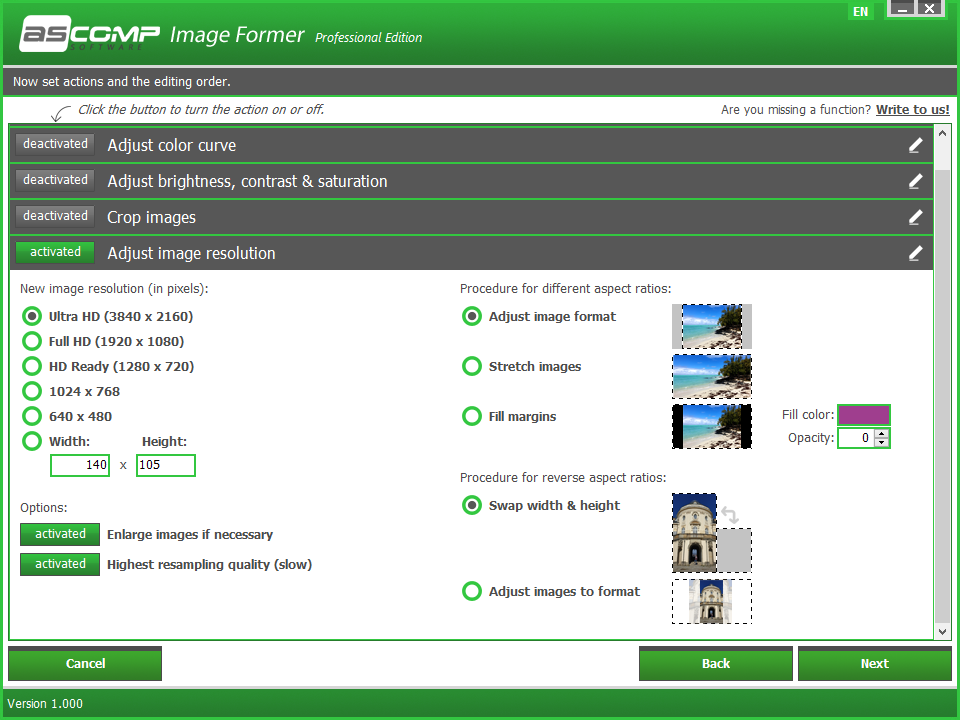This screenshot has width=960, height=720.
Task: Click the Fill margins preview thumbnail
Action: [711, 426]
